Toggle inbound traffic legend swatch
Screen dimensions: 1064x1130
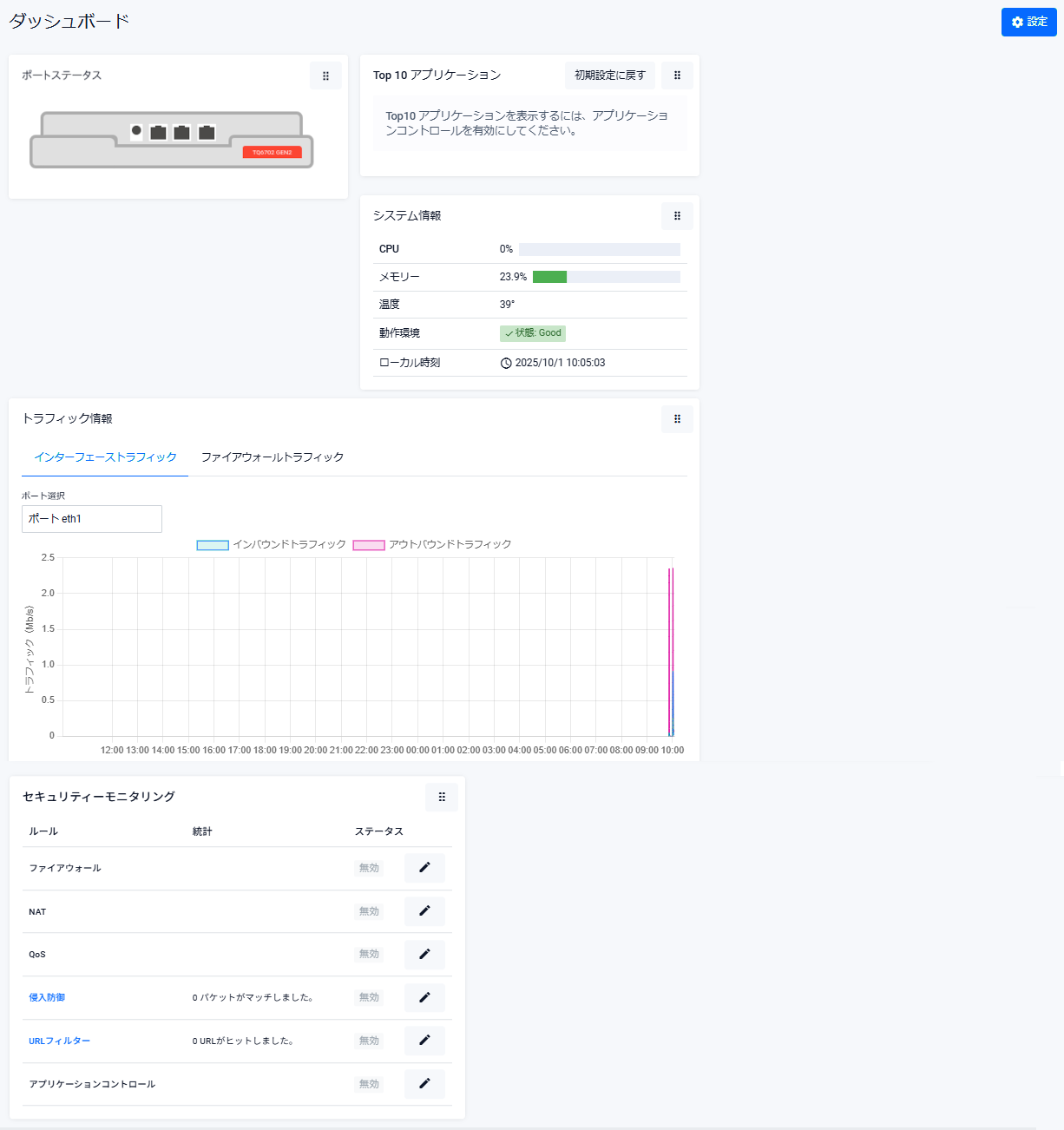(x=213, y=545)
